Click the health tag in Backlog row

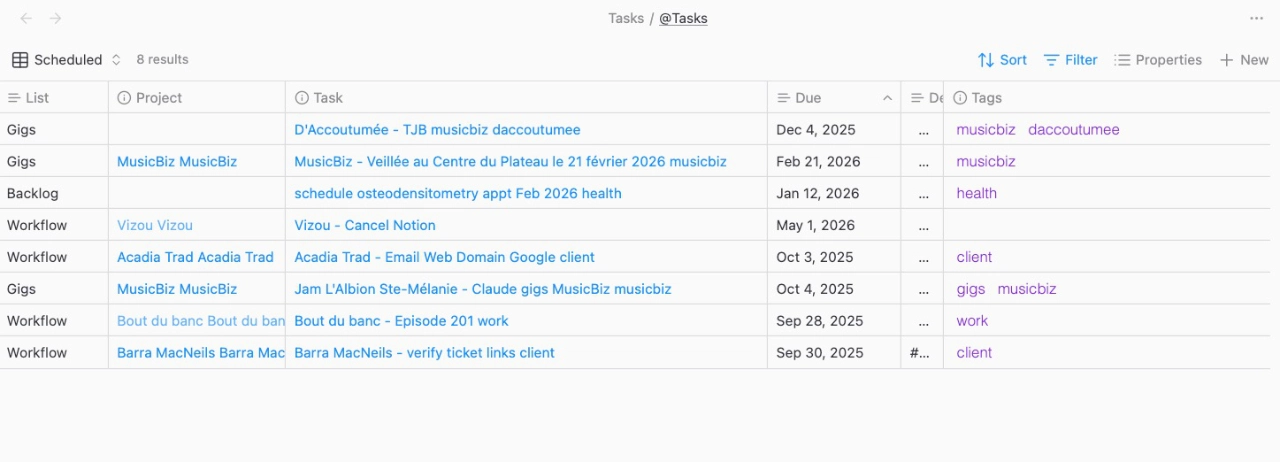pyautogui.click(x=976, y=193)
